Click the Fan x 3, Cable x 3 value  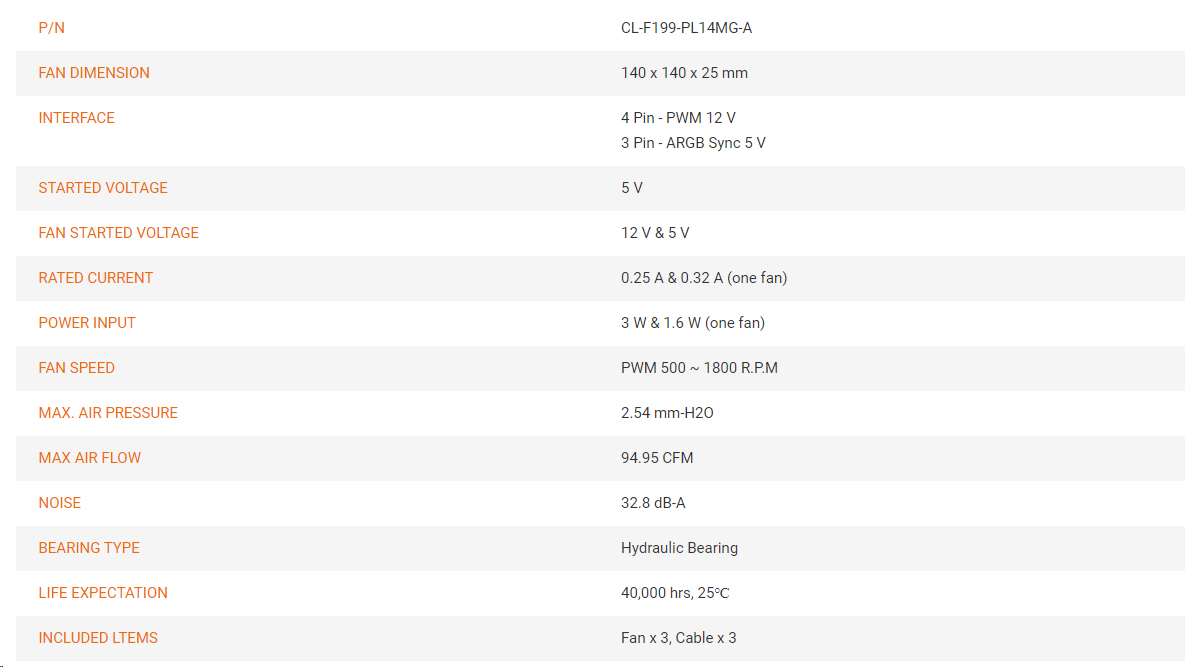tap(679, 638)
